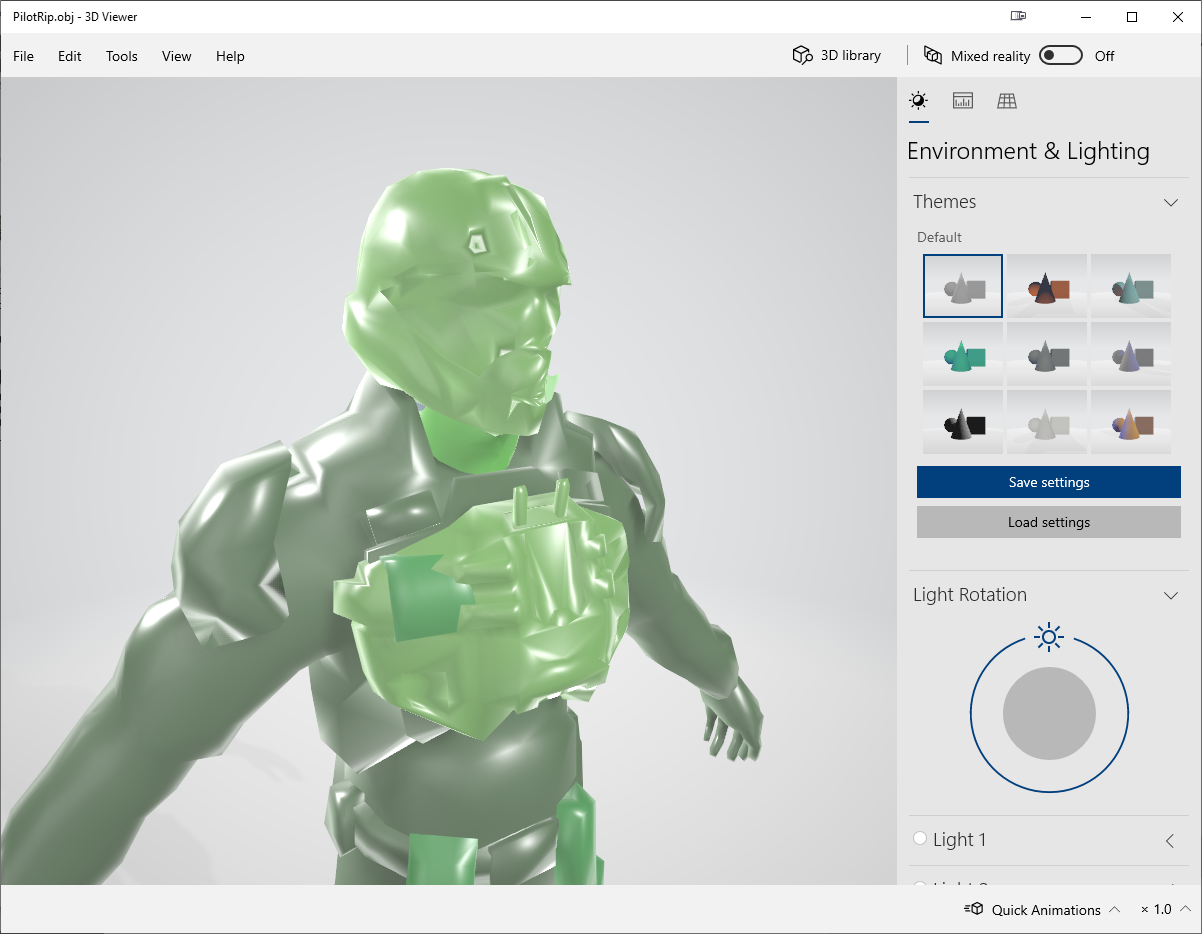Click the 3D library cube icon
Screen dimensions: 1202x934
[x=802, y=56]
